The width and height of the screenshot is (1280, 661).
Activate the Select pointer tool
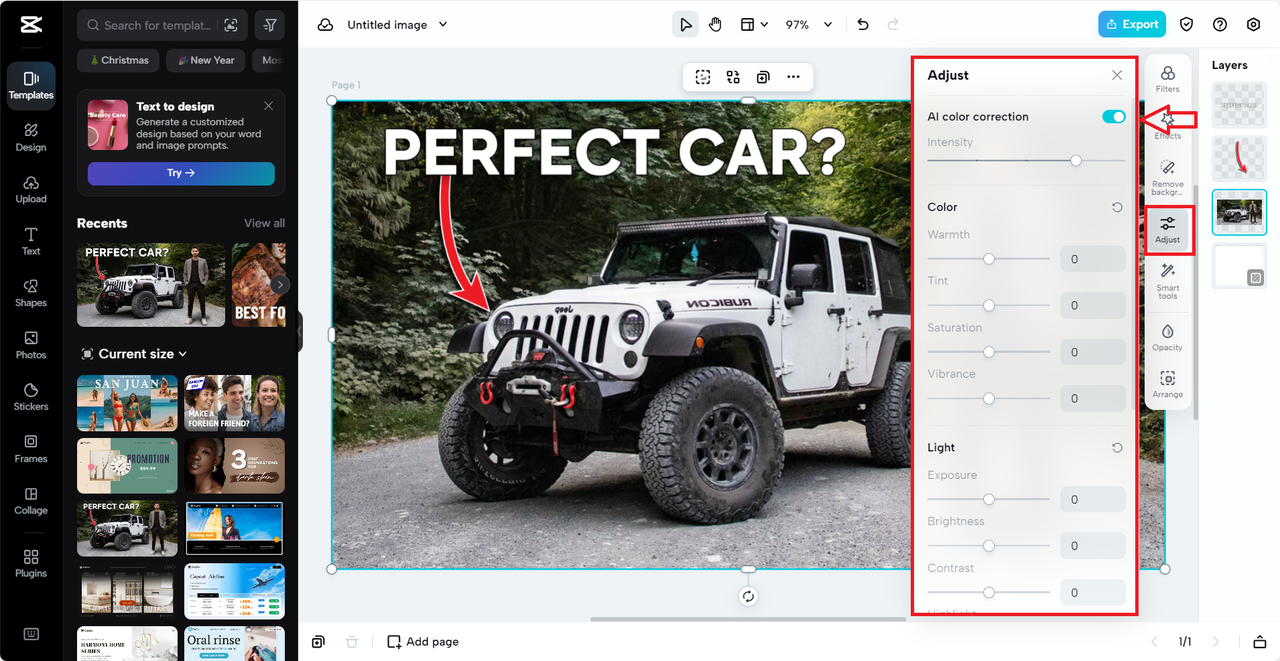(685, 25)
